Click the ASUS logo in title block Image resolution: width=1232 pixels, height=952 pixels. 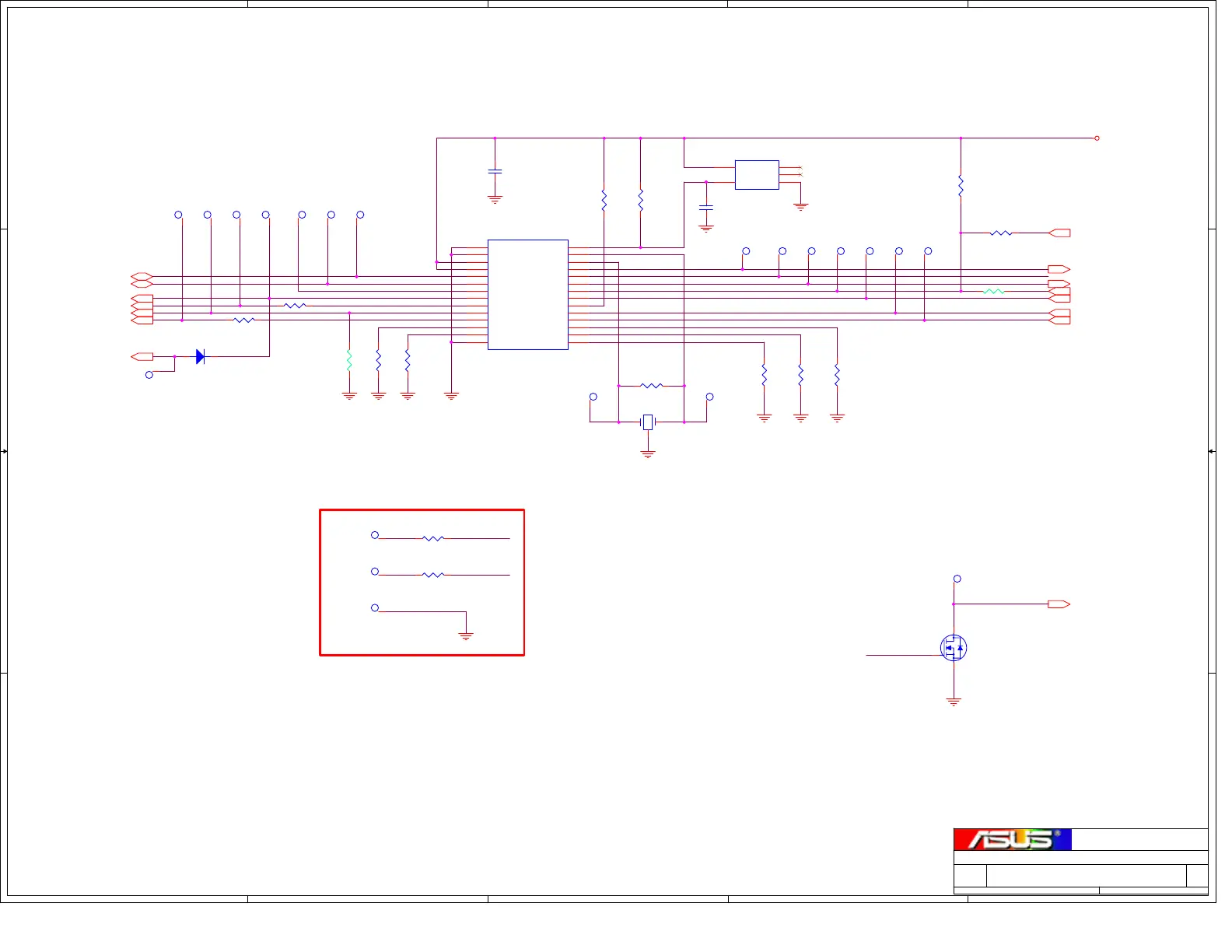coord(1012,839)
